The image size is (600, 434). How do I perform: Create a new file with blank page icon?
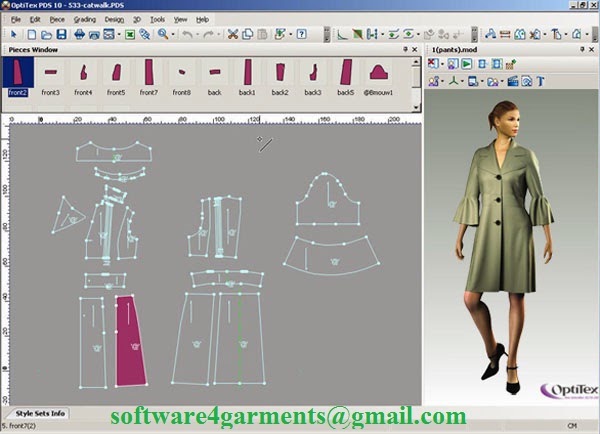32,34
